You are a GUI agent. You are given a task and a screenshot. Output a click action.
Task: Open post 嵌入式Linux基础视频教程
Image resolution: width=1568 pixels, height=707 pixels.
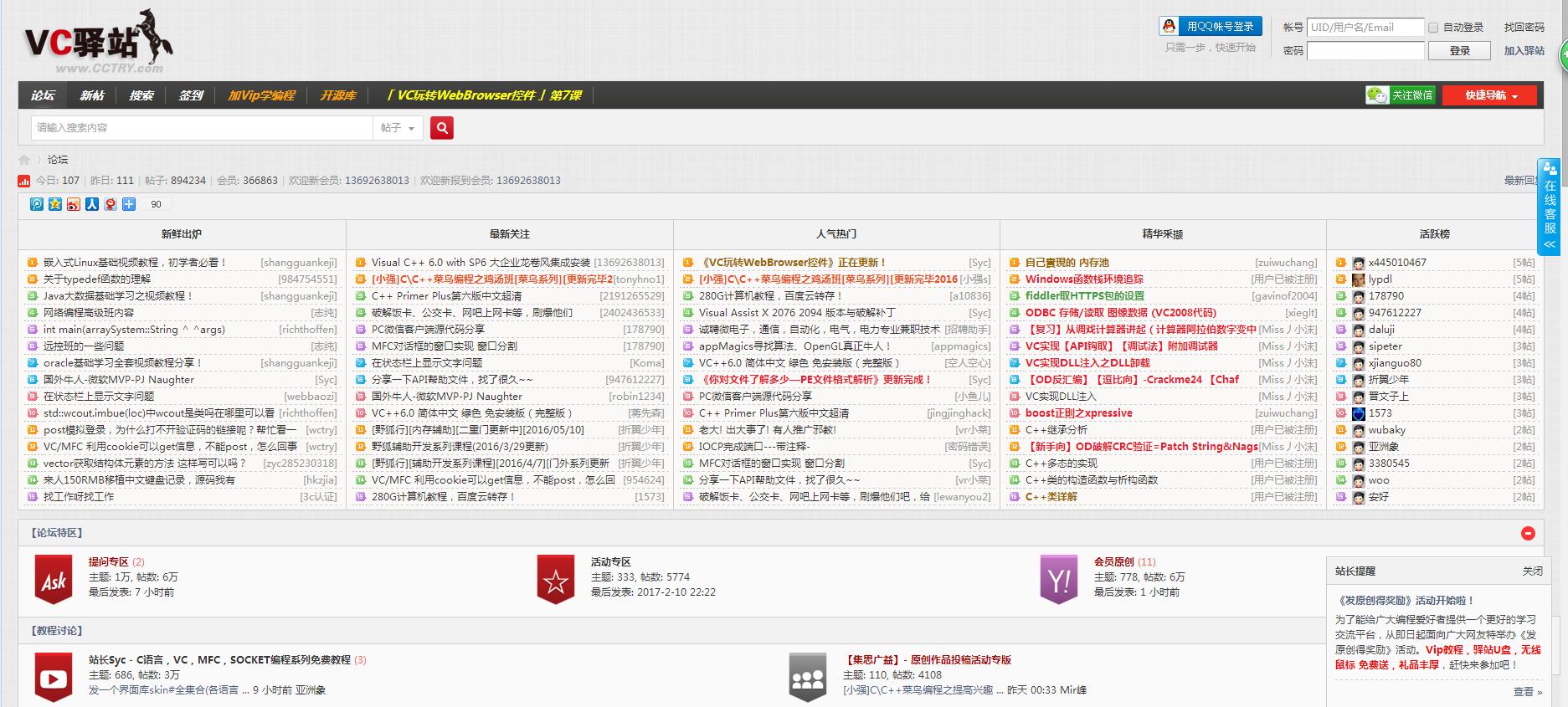tap(135, 263)
